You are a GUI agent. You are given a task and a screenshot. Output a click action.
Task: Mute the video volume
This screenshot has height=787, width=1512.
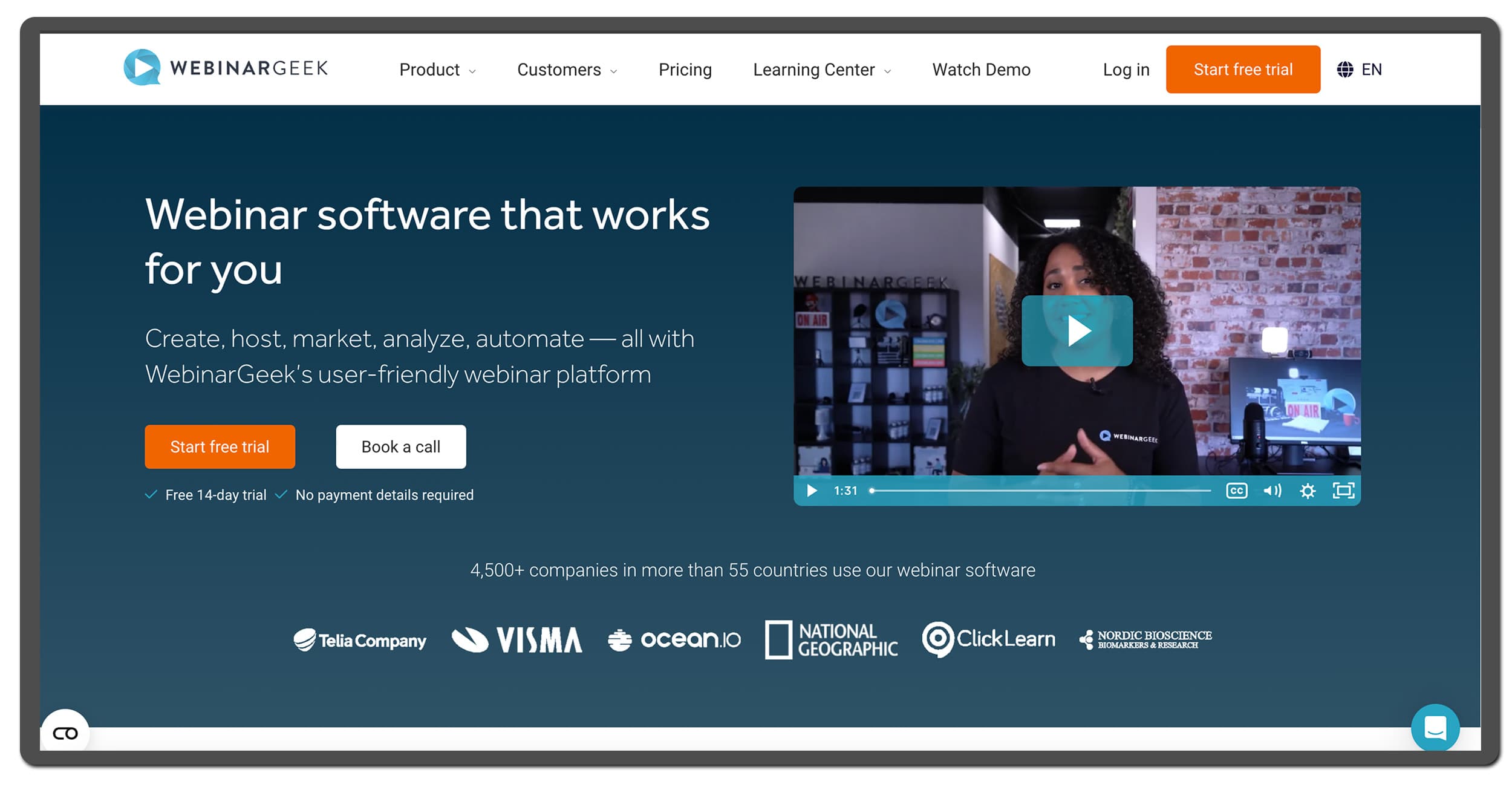[x=1272, y=491]
